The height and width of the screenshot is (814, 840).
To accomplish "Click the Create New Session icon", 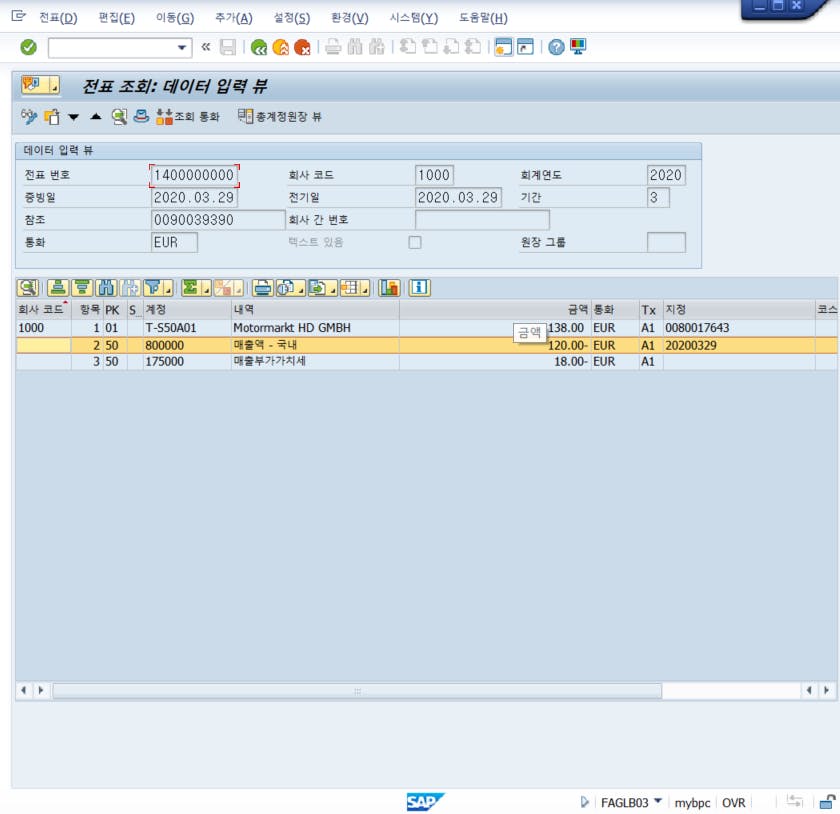I will [x=503, y=48].
